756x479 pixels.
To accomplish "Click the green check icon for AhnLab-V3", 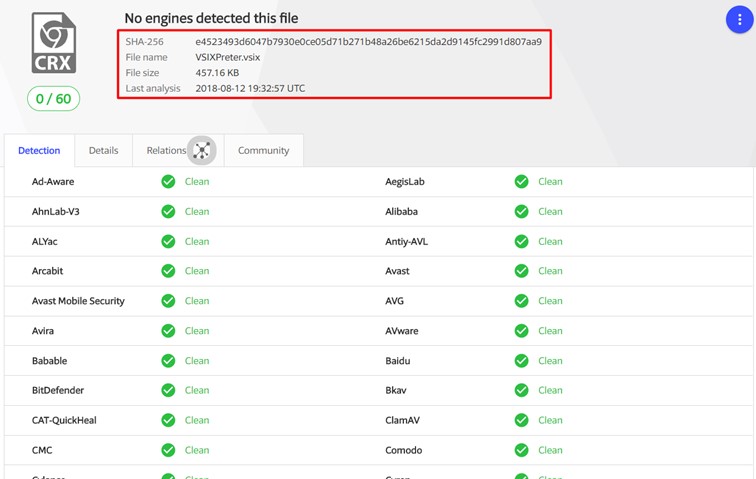I will (168, 212).
